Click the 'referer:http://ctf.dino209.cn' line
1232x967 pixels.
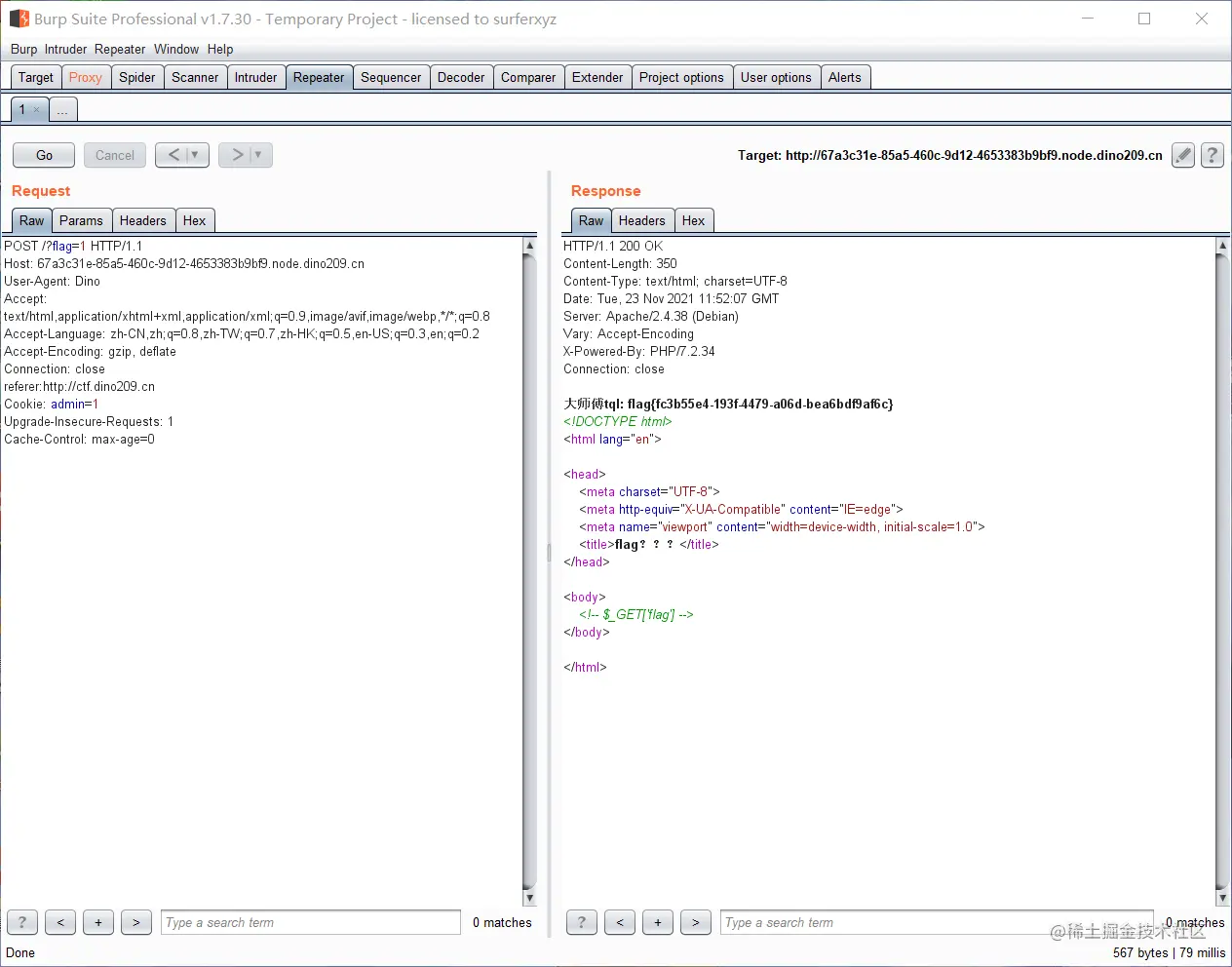(x=80, y=386)
